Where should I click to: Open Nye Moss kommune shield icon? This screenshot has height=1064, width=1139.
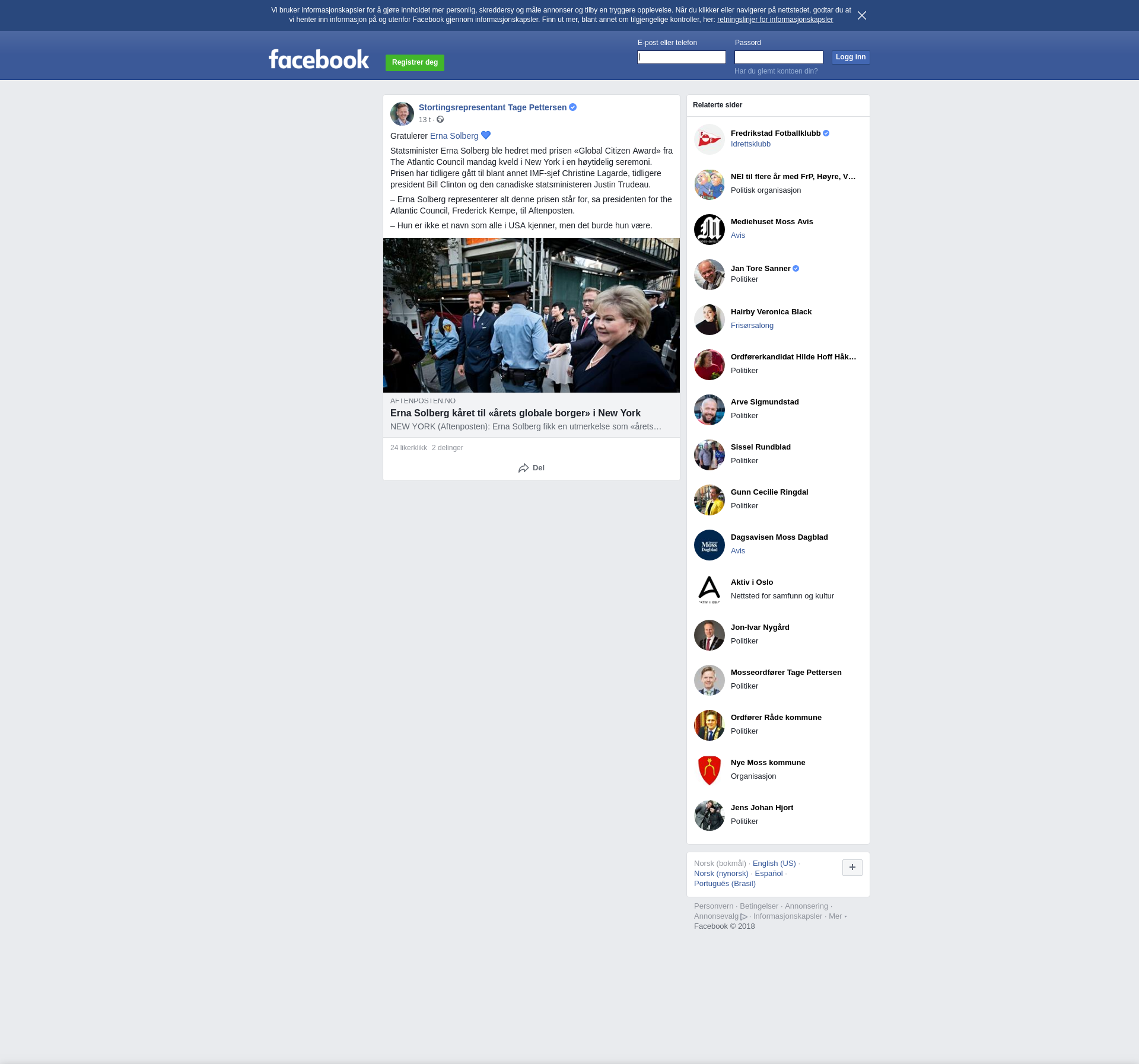tap(709, 770)
